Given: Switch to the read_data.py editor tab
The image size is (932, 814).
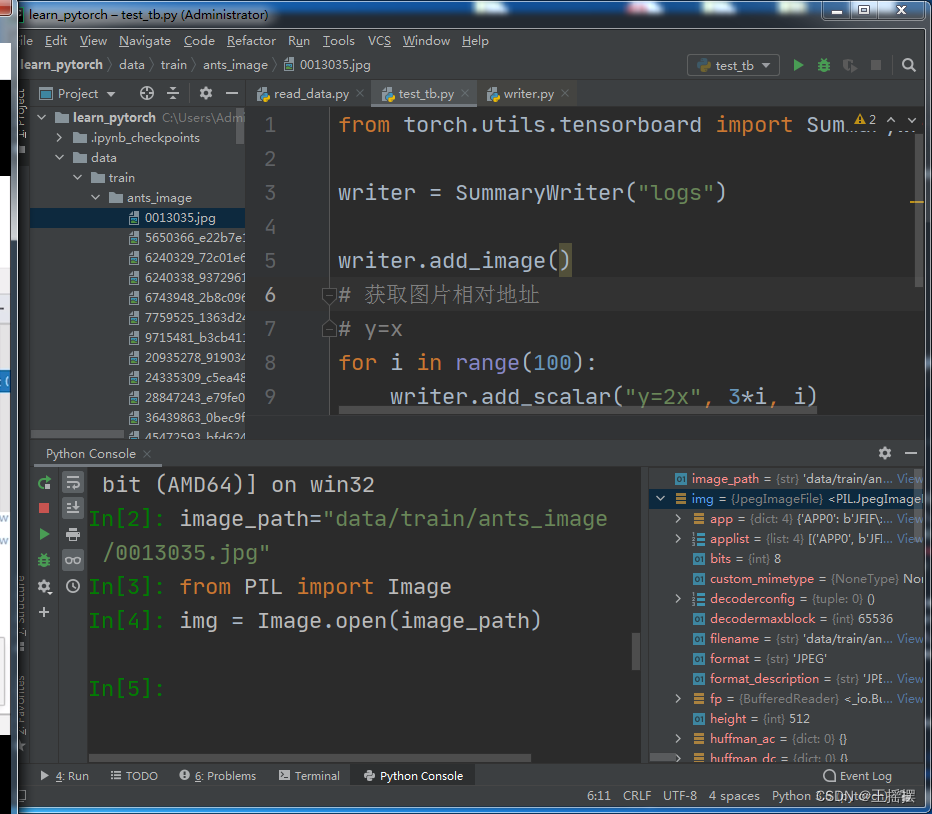Looking at the screenshot, I should [x=311, y=94].
